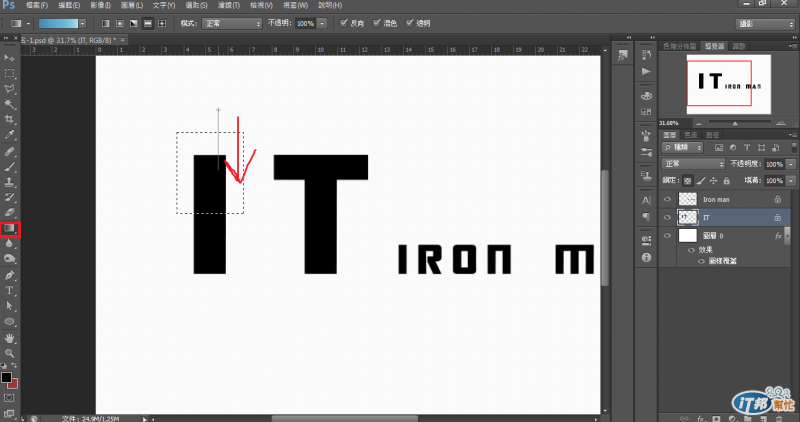Select the Polygonal Lasso tool
The height and width of the screenshot is (422, 800).
[9, 89]
